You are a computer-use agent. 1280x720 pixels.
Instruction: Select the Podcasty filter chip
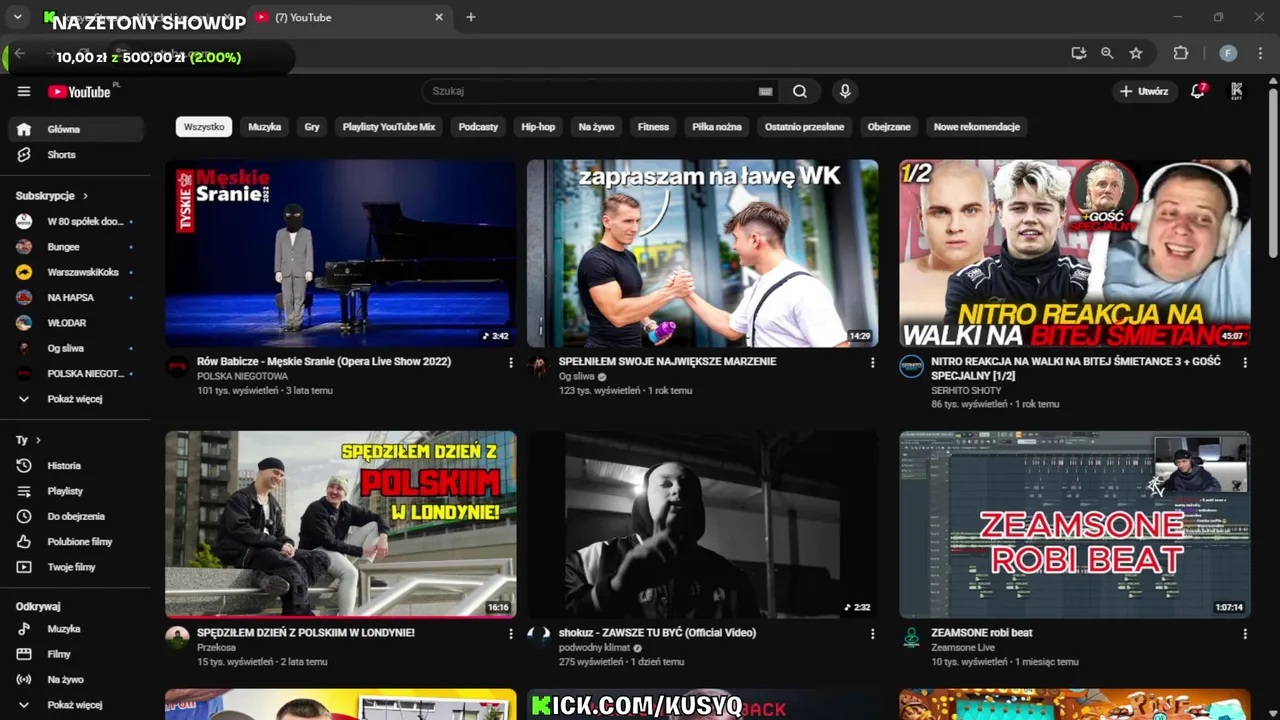pos(478,127)
